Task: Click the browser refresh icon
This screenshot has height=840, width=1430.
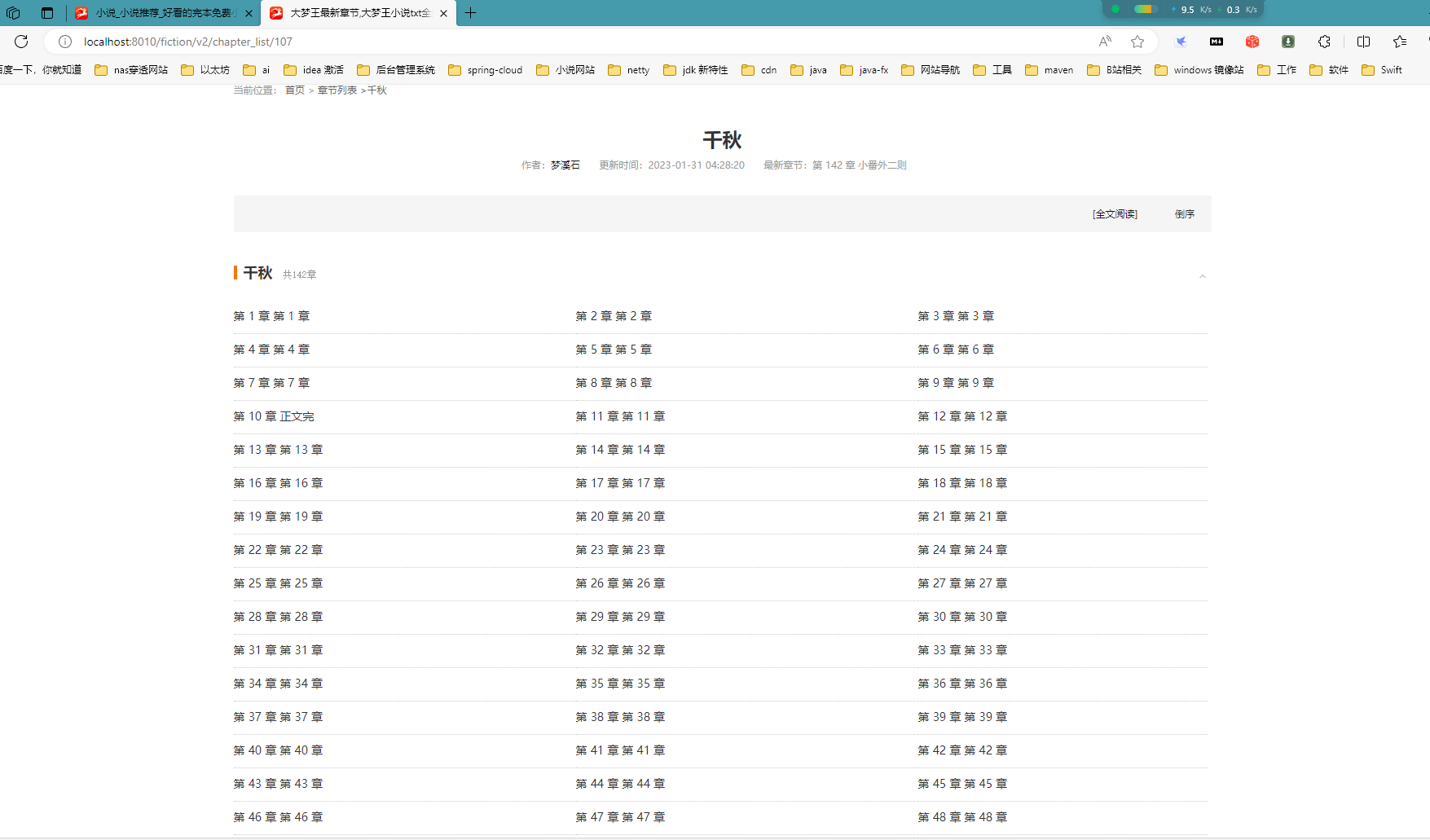Action: point(21,42)
